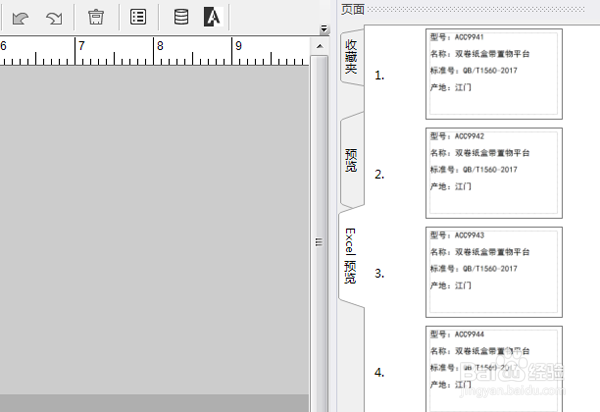Open the database source icon
This screenshot has width=600, height=412.
(181, 17)
